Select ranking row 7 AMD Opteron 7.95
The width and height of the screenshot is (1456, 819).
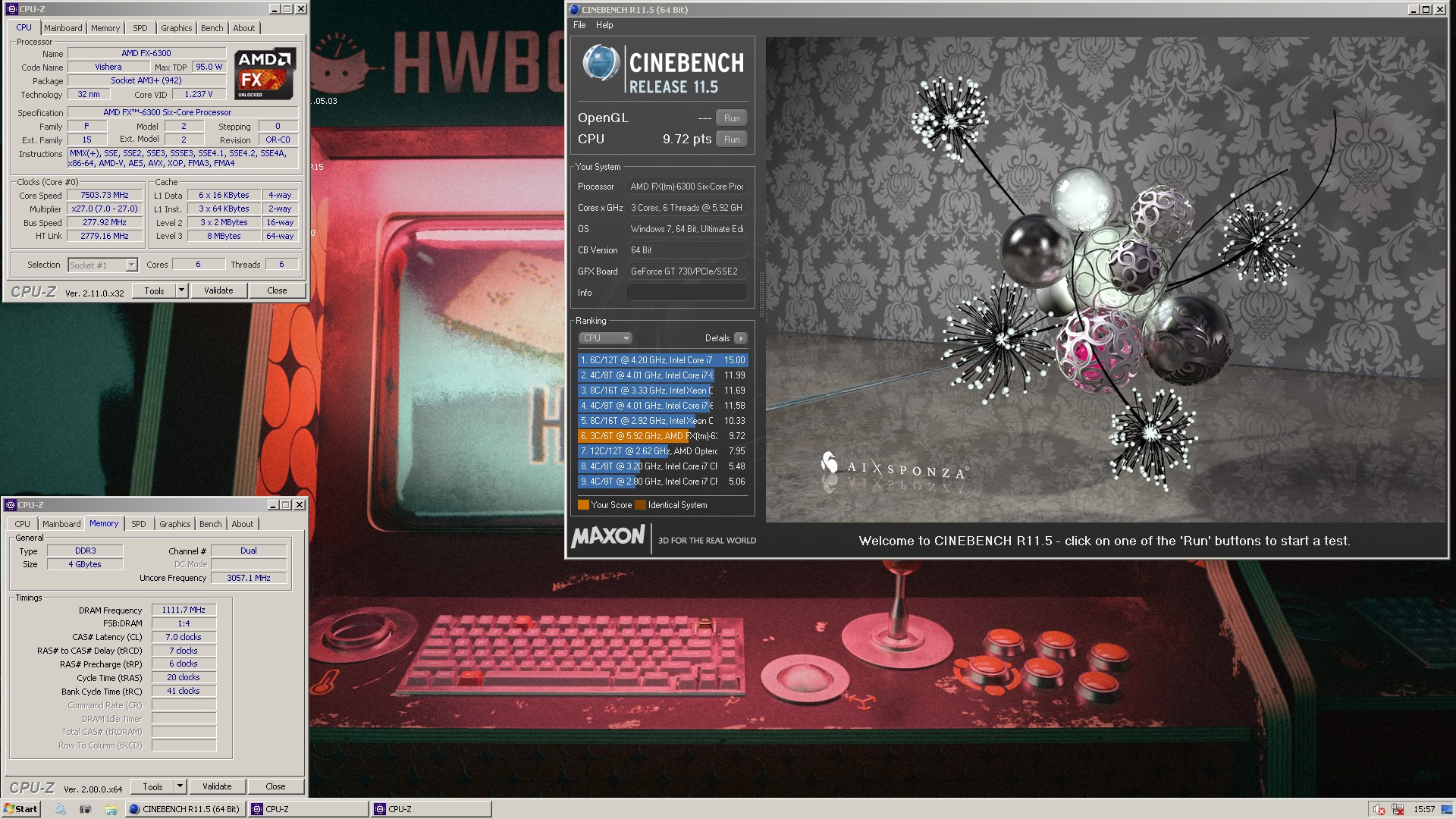coord(663,451)
